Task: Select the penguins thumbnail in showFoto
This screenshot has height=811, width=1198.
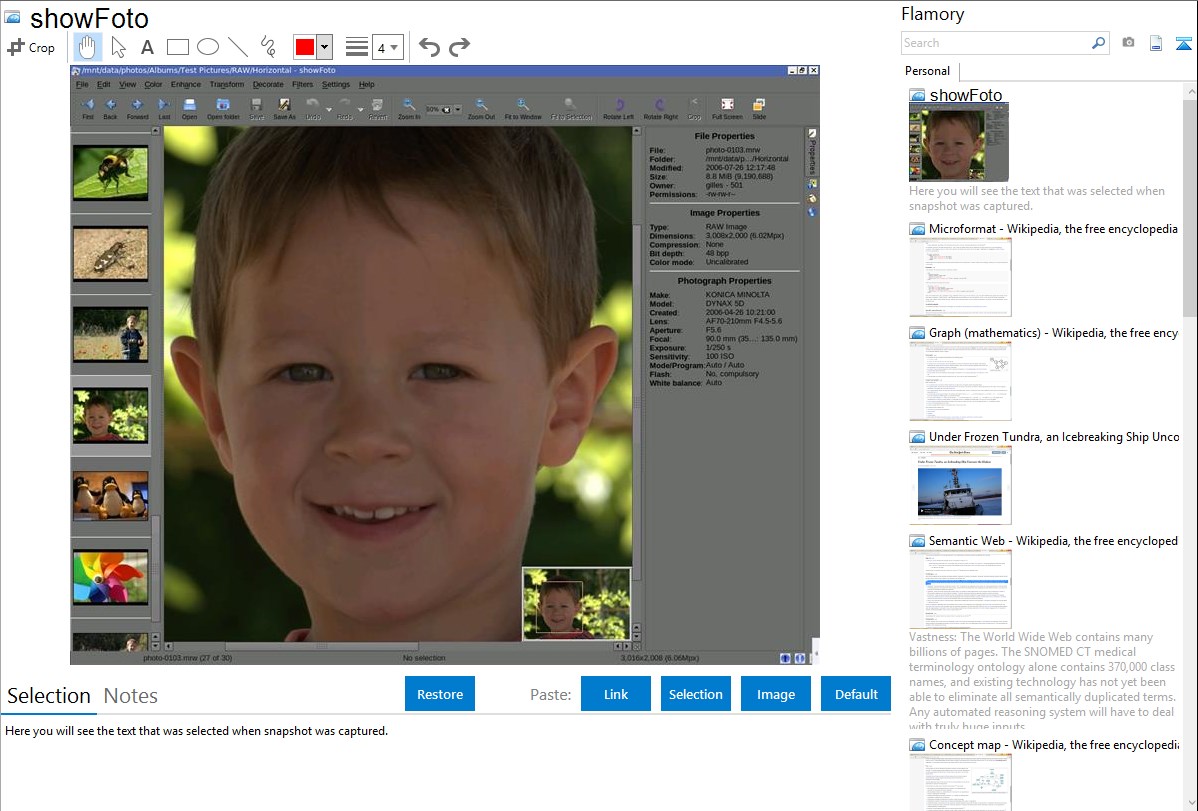Action: [111, 496]
